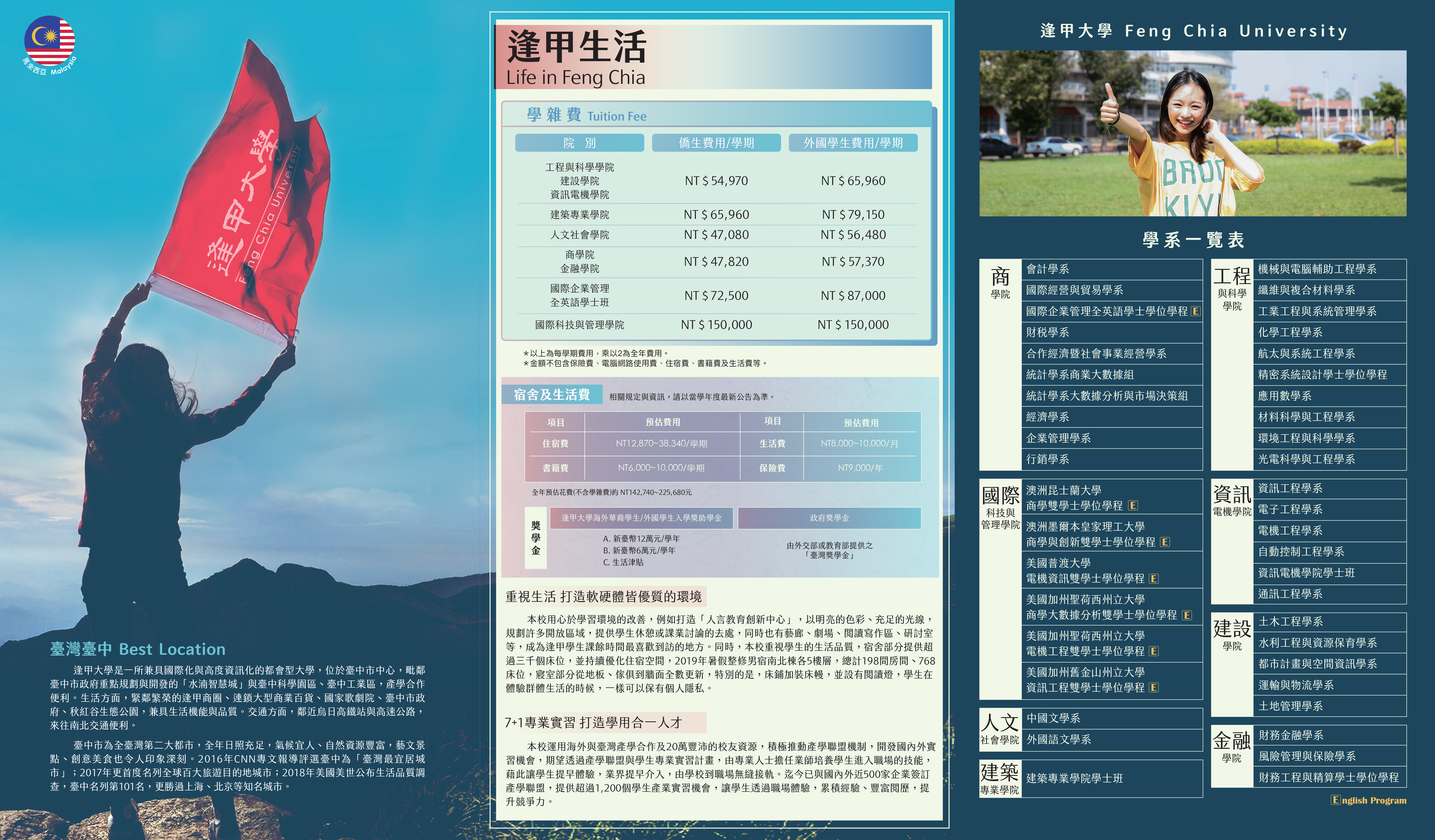Click NT8,000~10,000/月 living cost value
Screen dimensions: 1435x840
(860, 443)
